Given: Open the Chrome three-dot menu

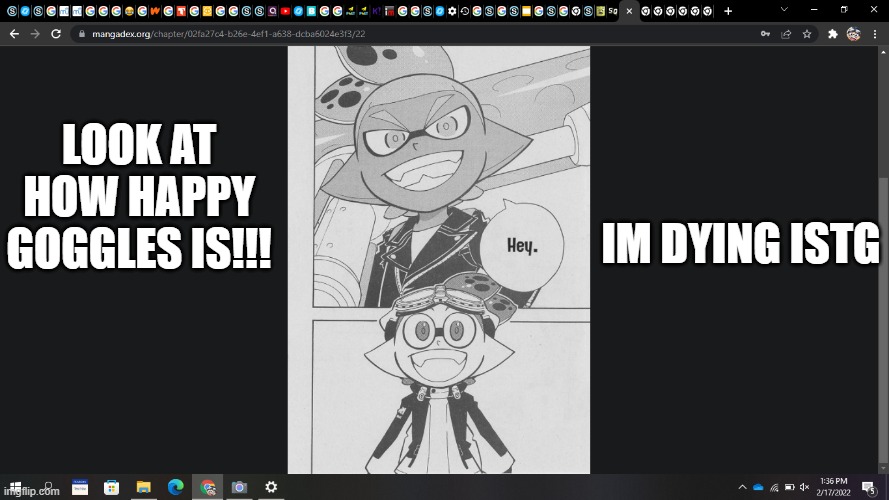Looking at the screenshot, I should tap(875, 34).
